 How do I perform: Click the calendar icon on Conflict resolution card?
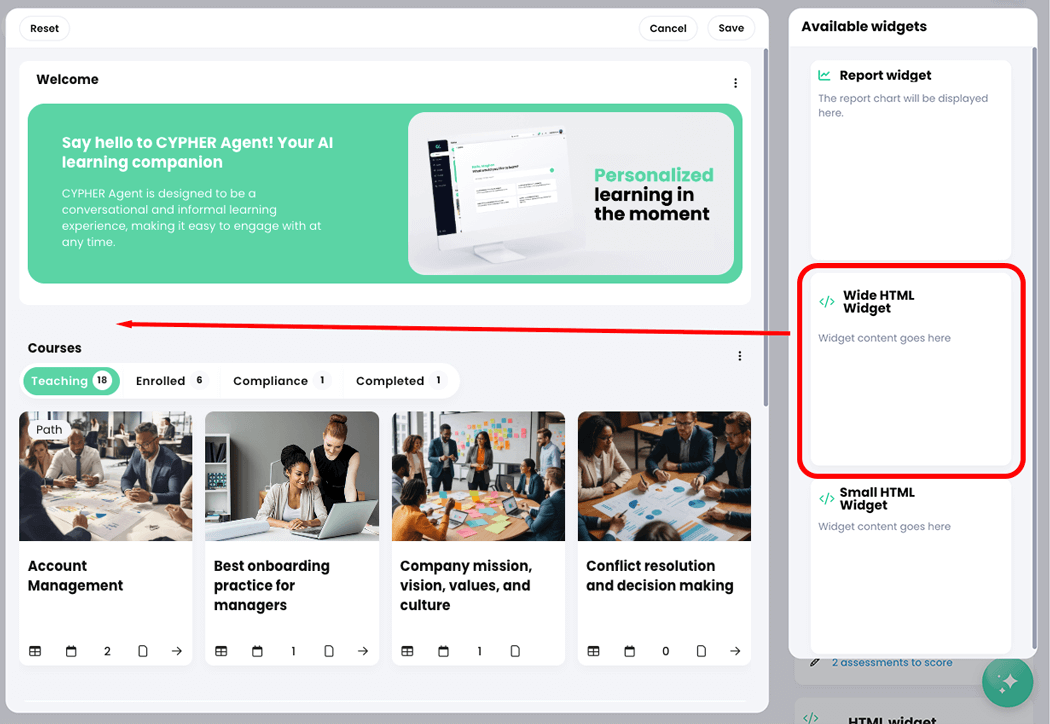tap(629, 651)
